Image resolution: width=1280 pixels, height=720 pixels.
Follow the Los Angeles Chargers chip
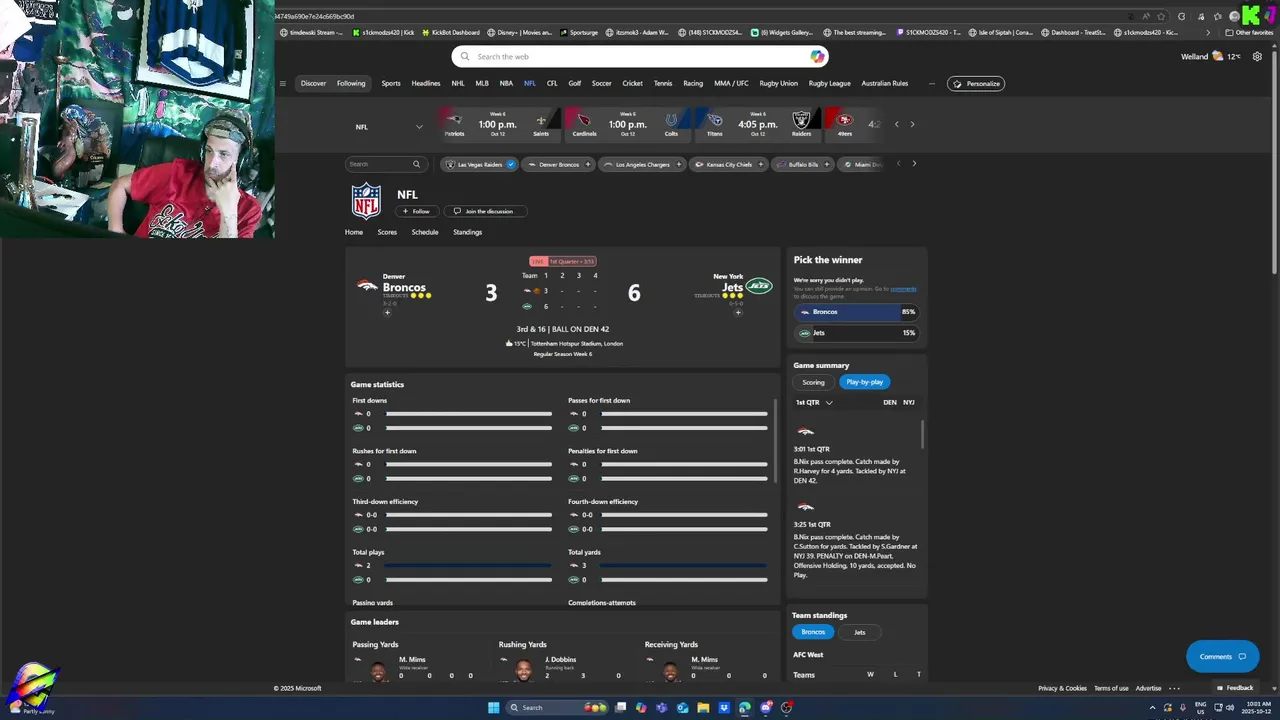point(679,164)
